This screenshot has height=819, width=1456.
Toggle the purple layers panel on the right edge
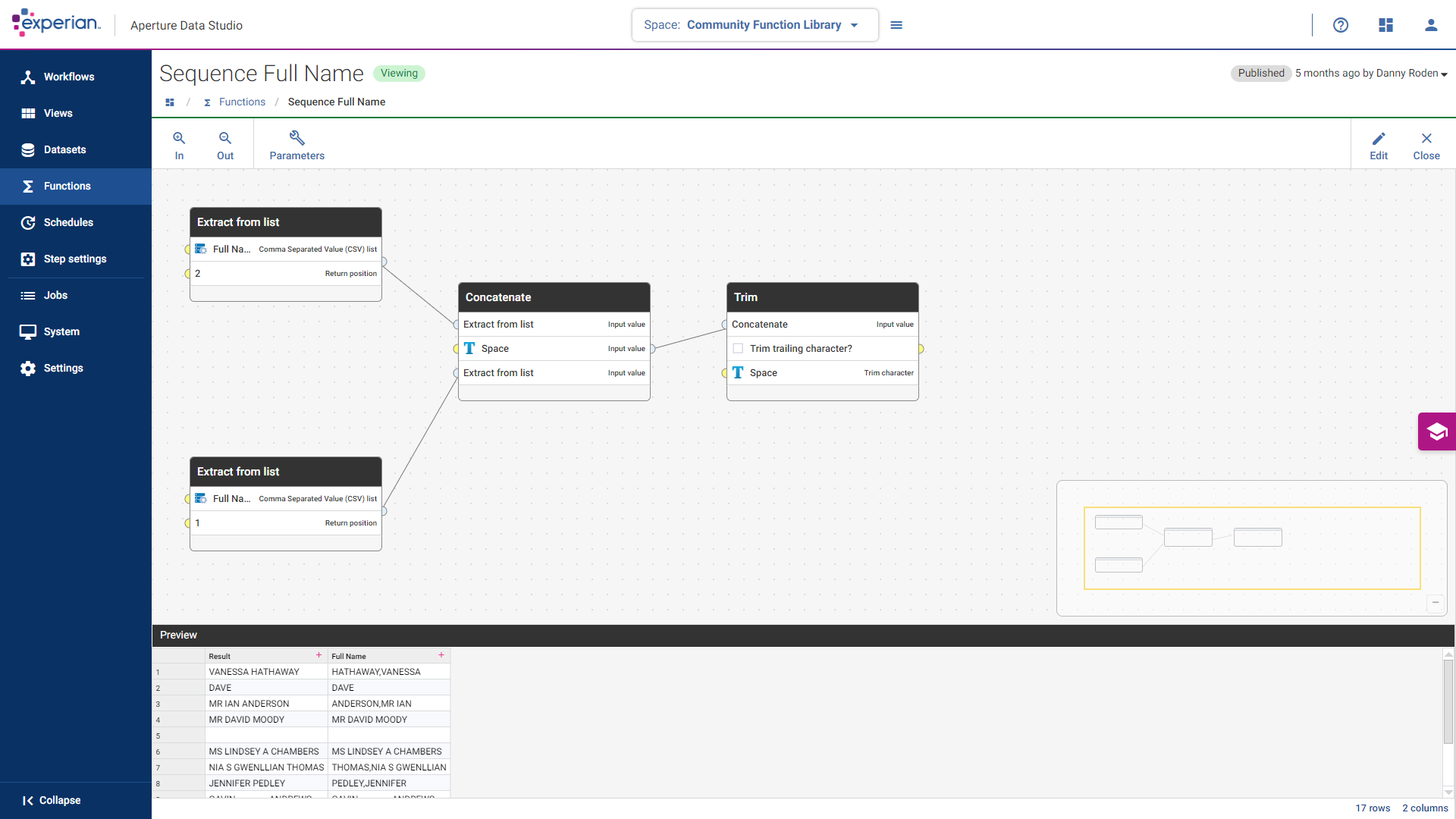coord(1437,431)
